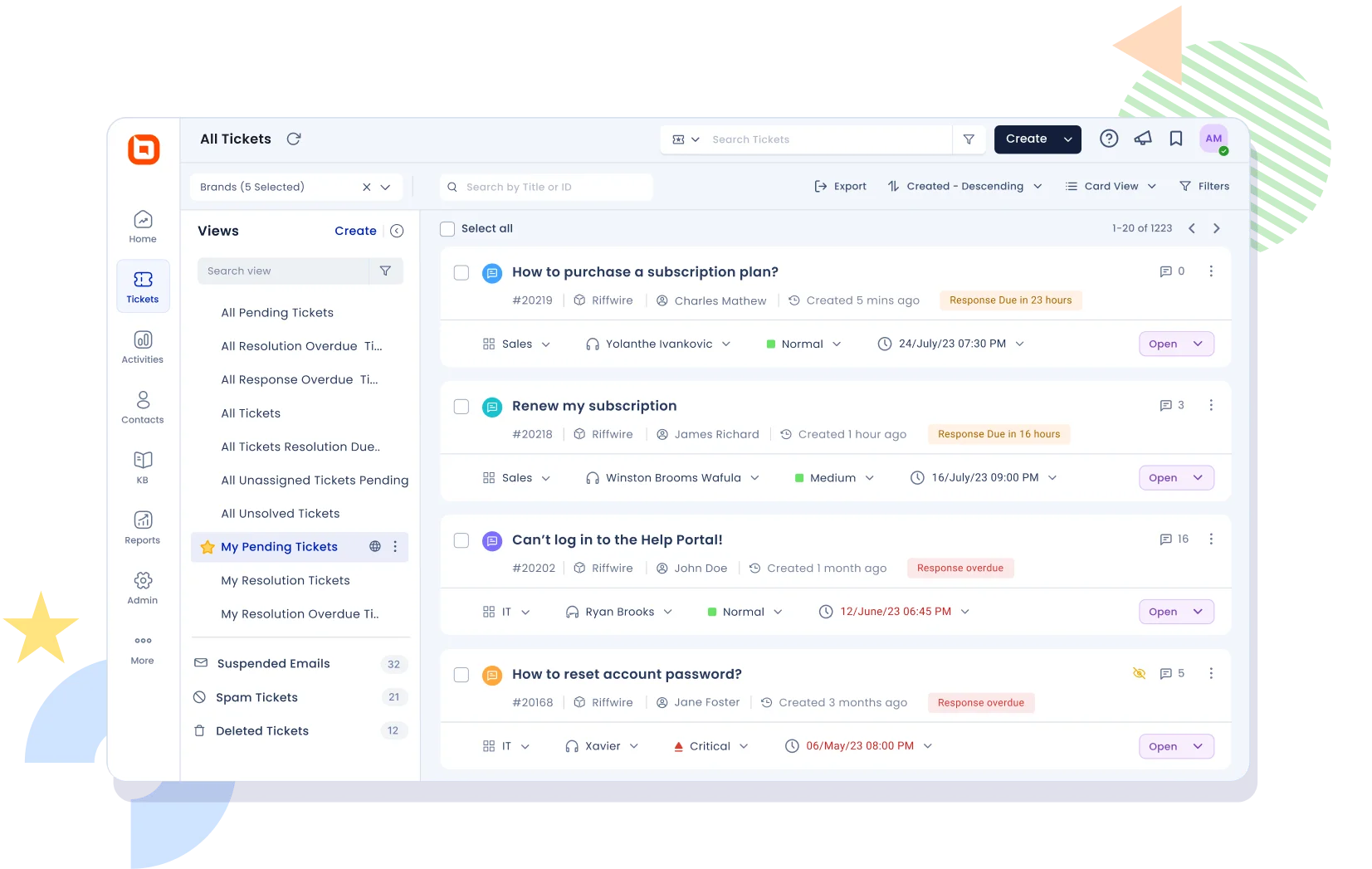The height and width of the screenshot is (869, 1372).
Task: Change IT department on Xavier's ticket
Action: 506,745
